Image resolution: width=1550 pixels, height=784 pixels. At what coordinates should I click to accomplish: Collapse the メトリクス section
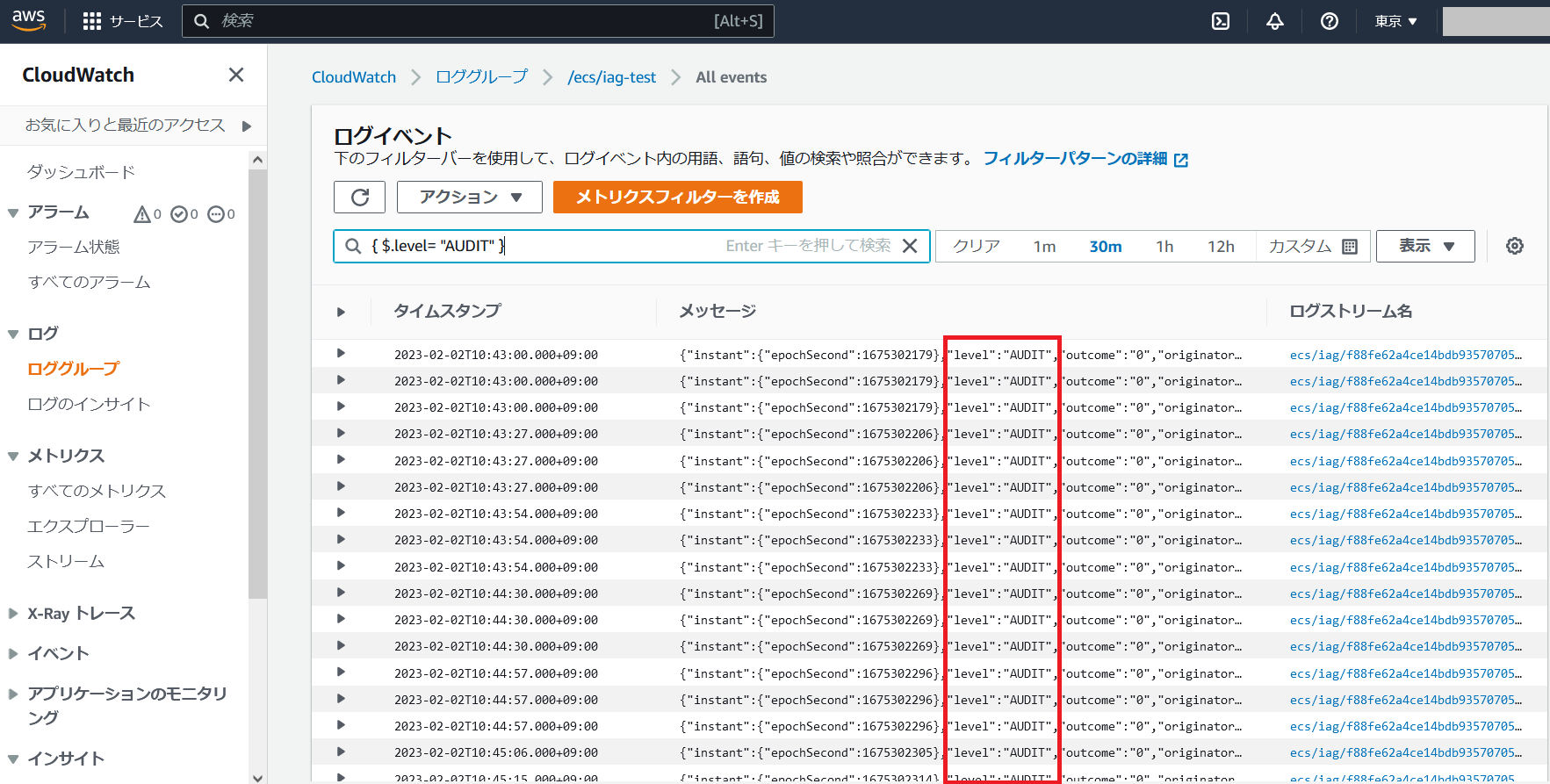pos(13,456)
